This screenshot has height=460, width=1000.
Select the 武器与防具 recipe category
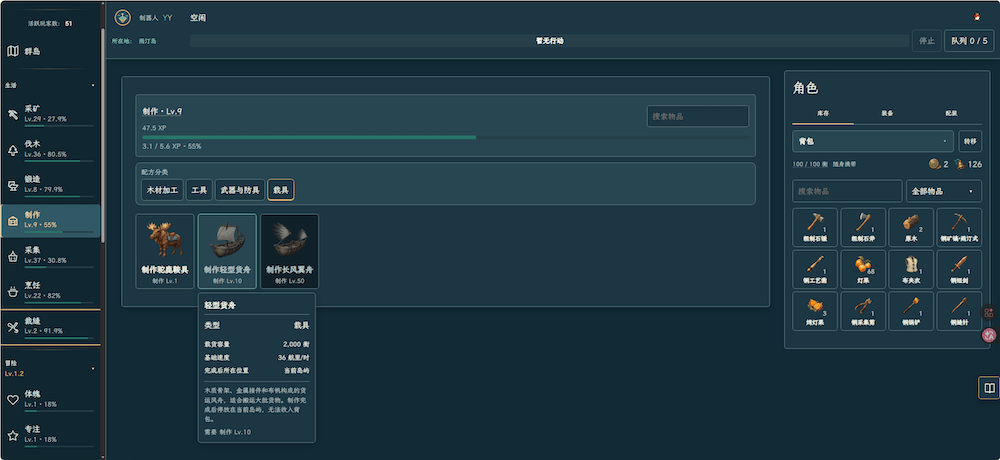point(240,190)
